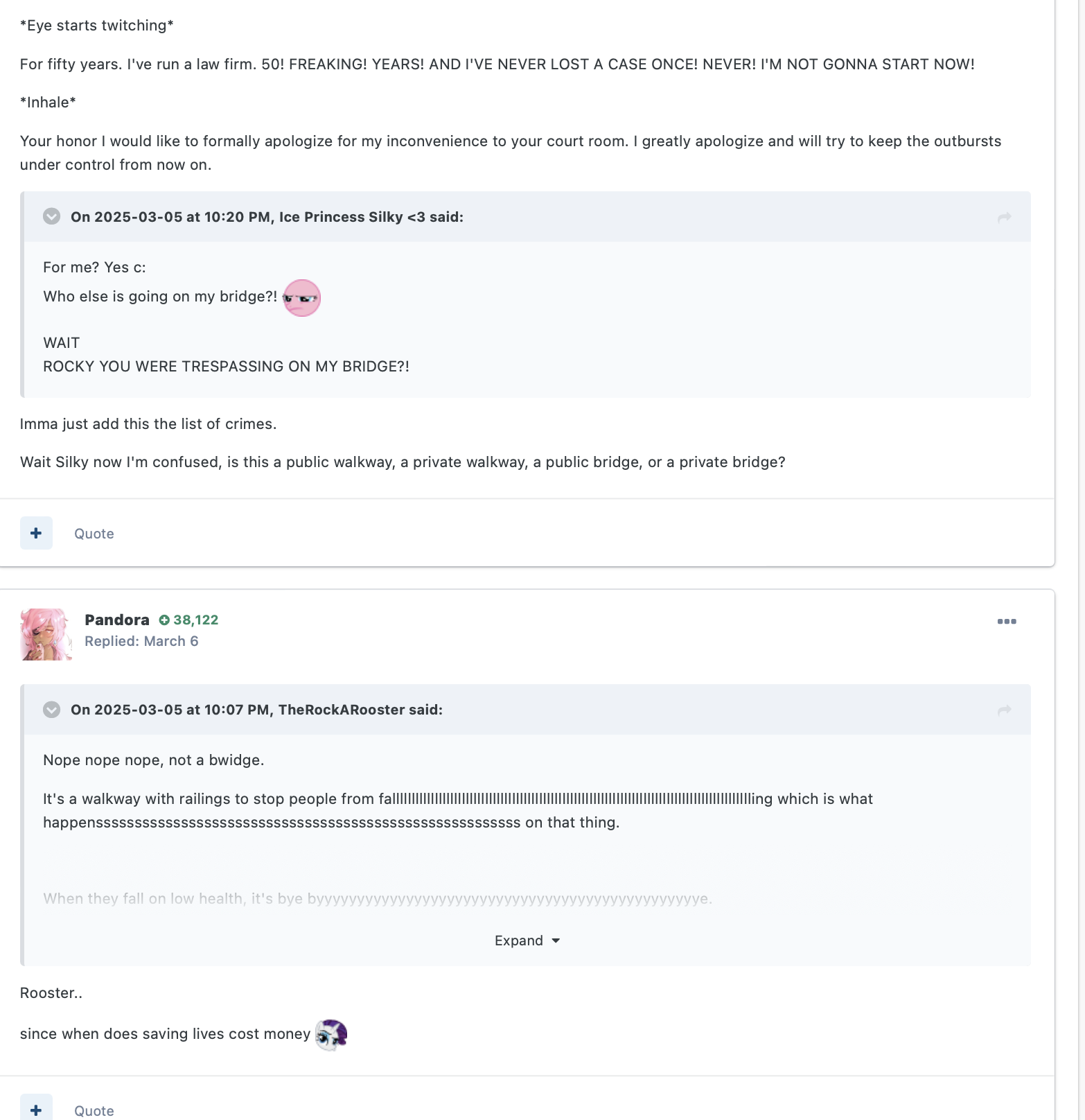Click the Replied: March 6 timestamp
1085x1120 pixels.
(x=141, y=641)
